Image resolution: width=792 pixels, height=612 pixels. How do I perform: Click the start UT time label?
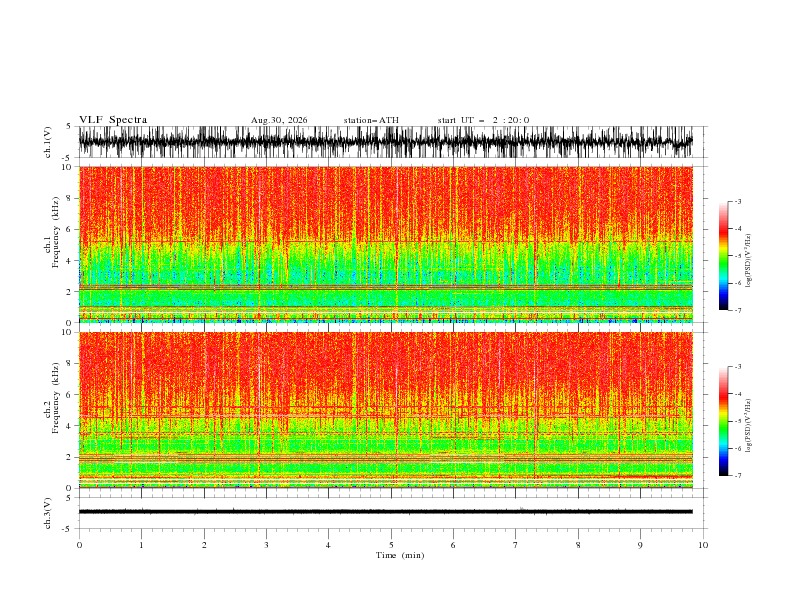coord(483,120)
